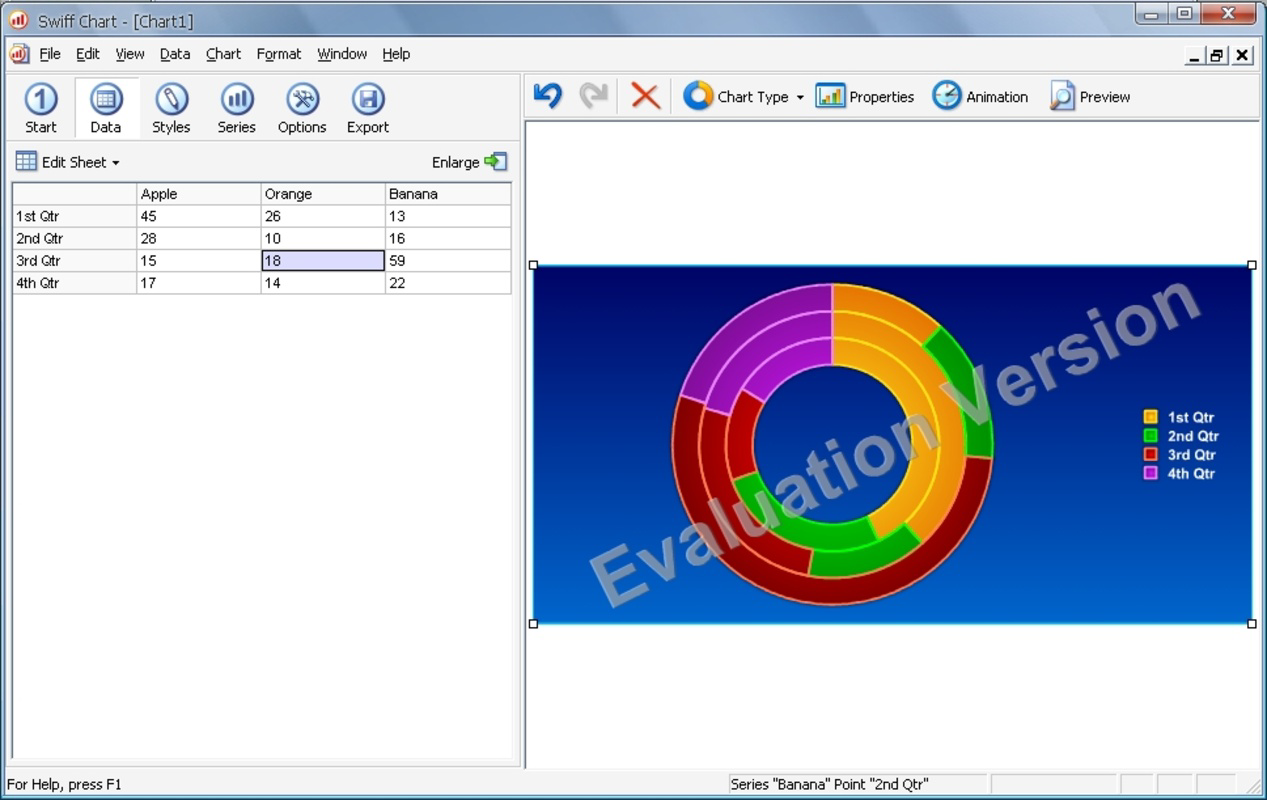Click the Undo arrow icon
Screen dimensions: 1267x800
[x=548, y=96]
